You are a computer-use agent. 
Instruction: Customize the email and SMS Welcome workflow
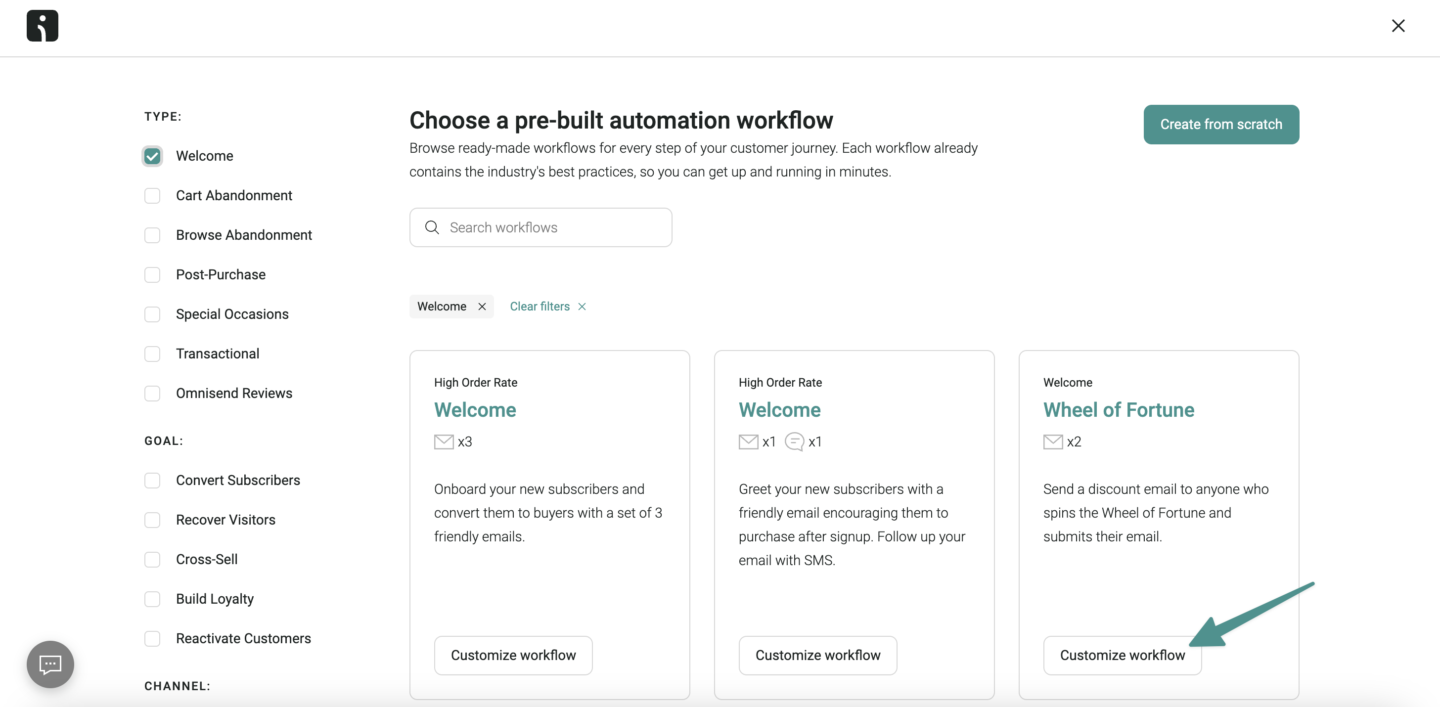818,655
